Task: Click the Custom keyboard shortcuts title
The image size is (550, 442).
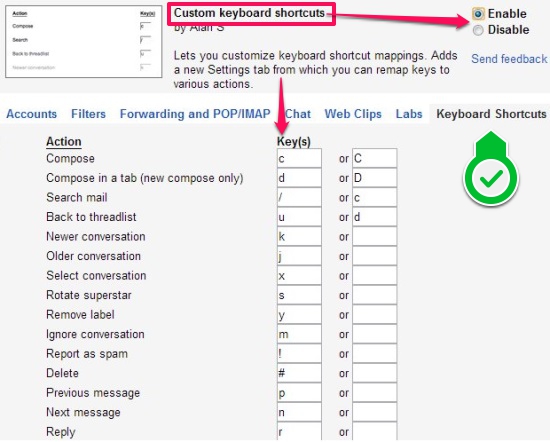Action: point(249,13)
